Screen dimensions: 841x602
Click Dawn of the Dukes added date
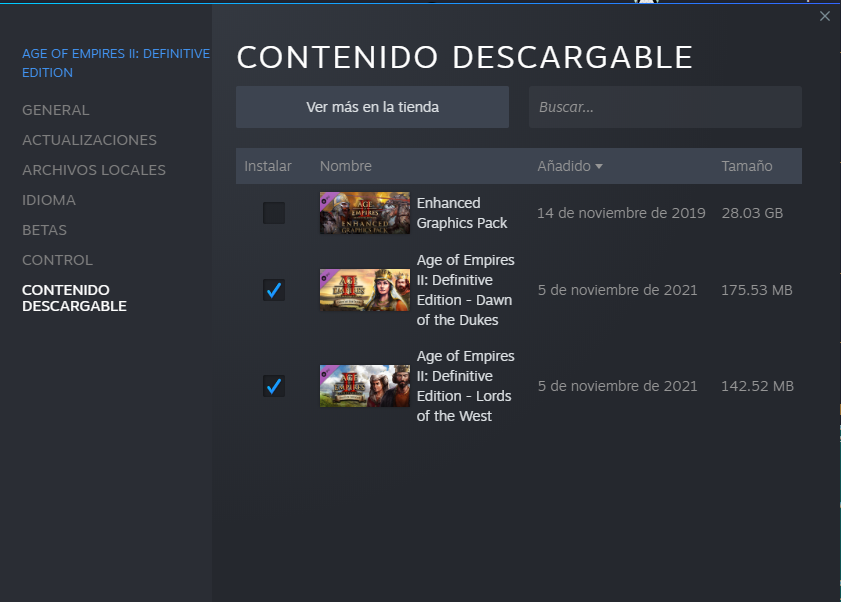click(617, 290)
